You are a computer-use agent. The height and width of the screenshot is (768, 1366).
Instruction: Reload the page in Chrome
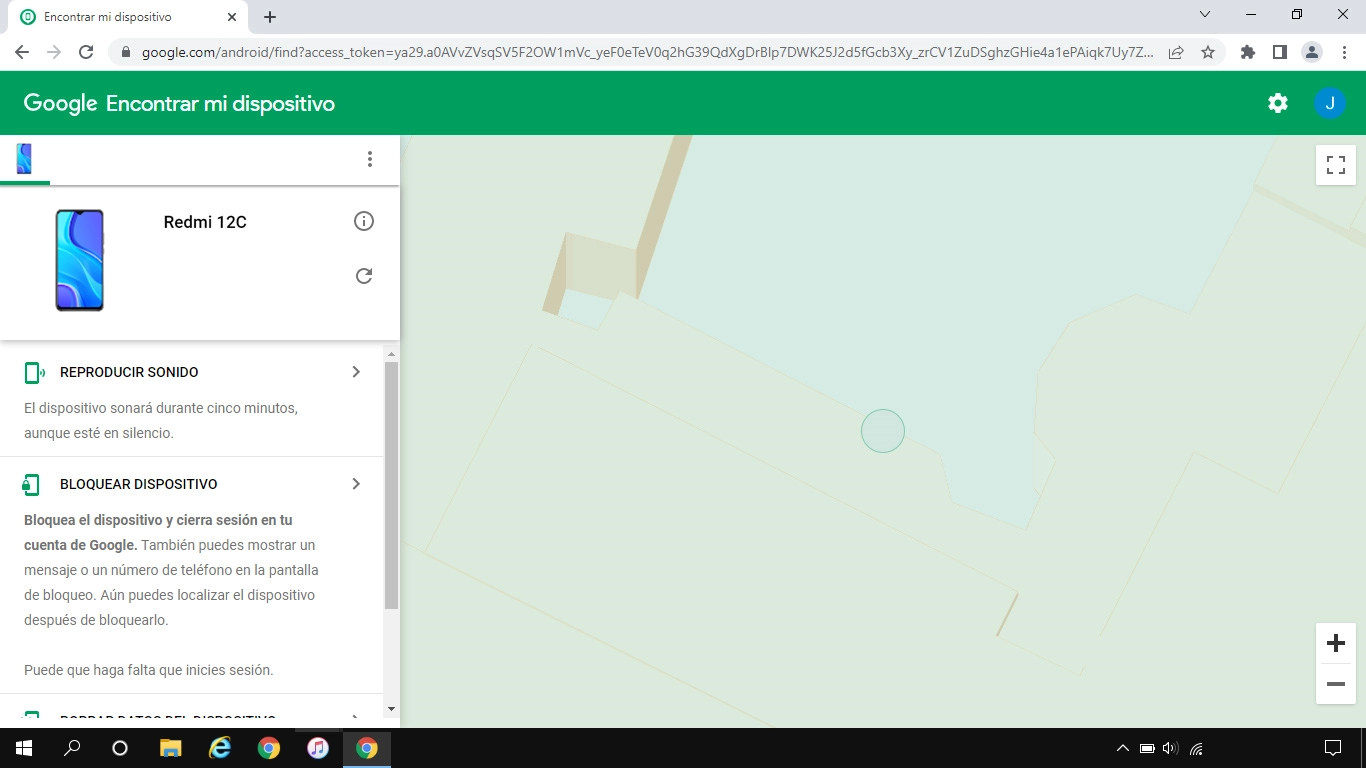(x=86, y=52)
